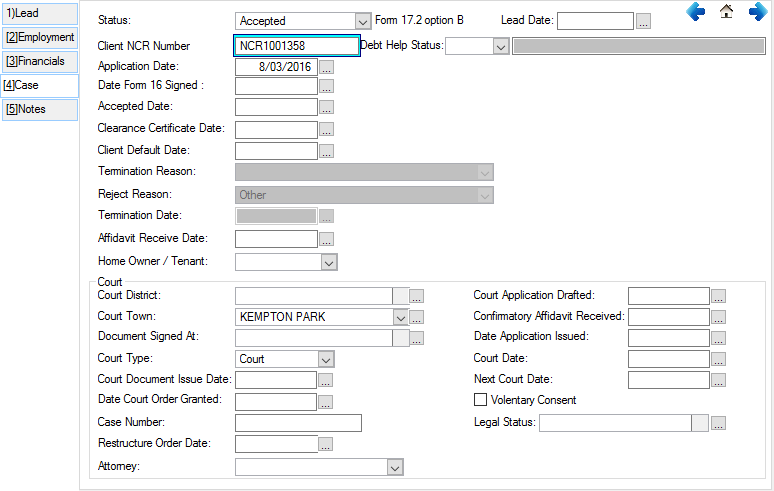The width and height of the screenshot is (774, 491).
Task: Expand the Status dropdown
Action: (362, 21)
